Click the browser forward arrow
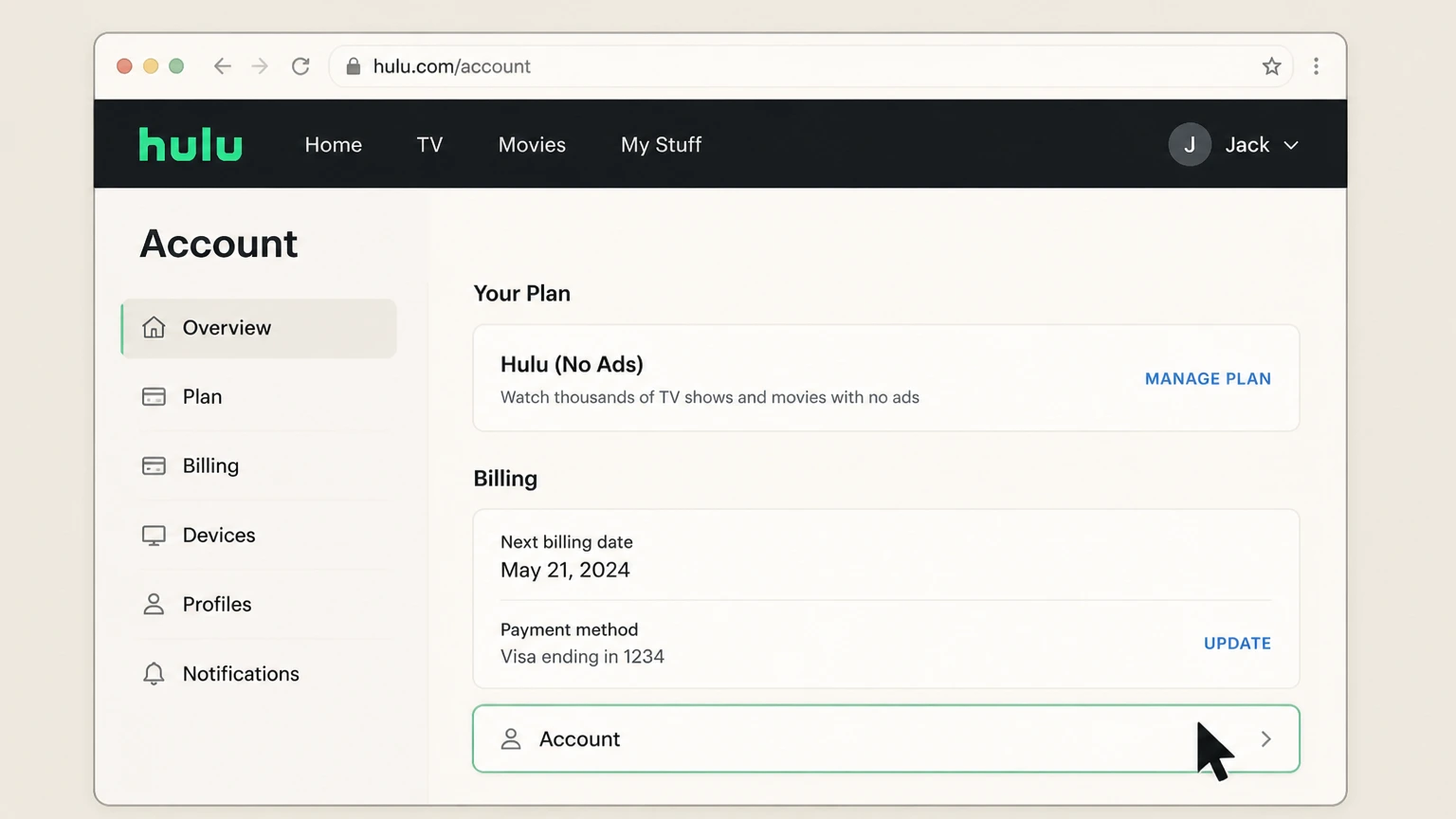This screenshot has width=1456, height=819. [x=260, y=66]
